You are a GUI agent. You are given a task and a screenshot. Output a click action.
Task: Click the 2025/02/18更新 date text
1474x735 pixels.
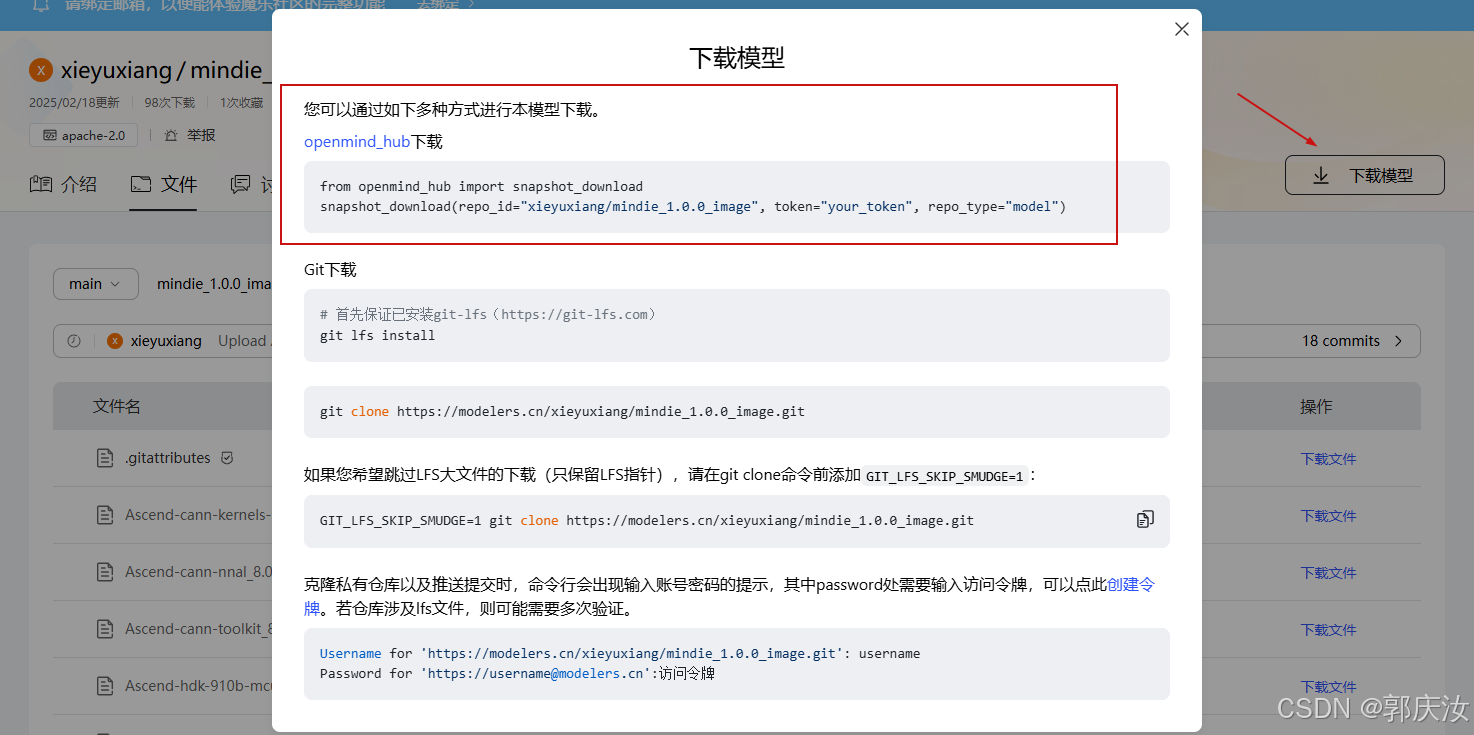click(x=74, y=103)
